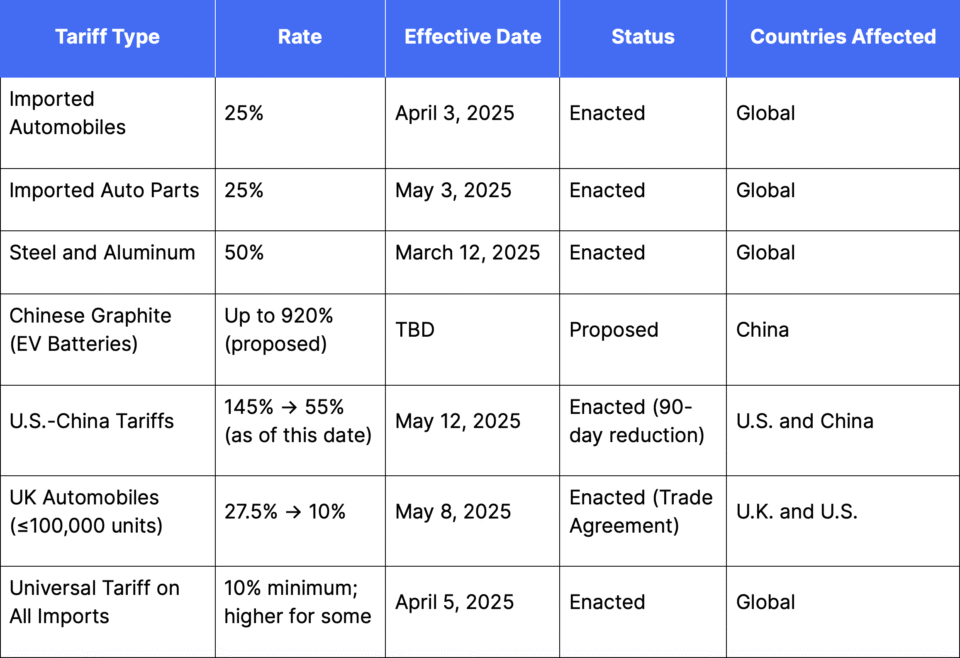Select the 145% → 55% rate cell
960x658 pixels.
[x=300, y=430]
